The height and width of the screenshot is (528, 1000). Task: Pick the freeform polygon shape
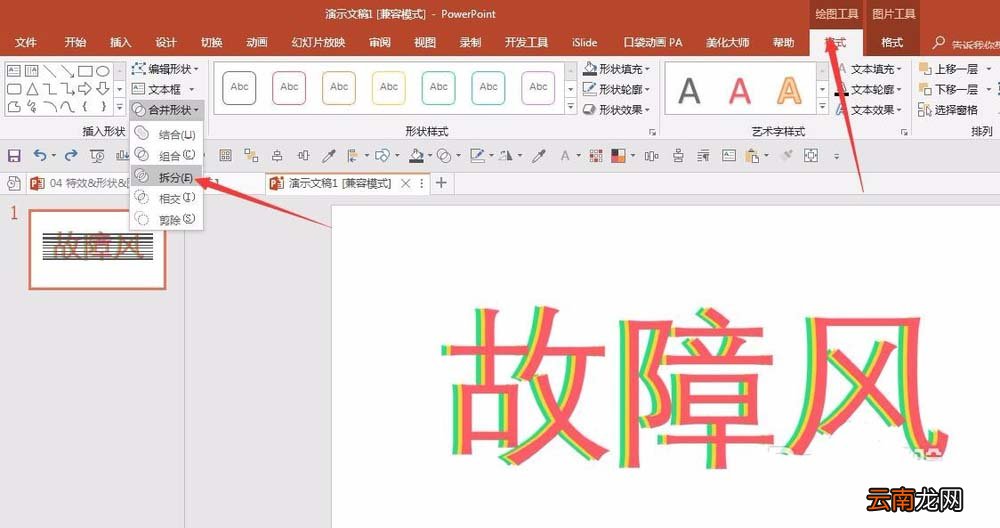click(13, 106)
